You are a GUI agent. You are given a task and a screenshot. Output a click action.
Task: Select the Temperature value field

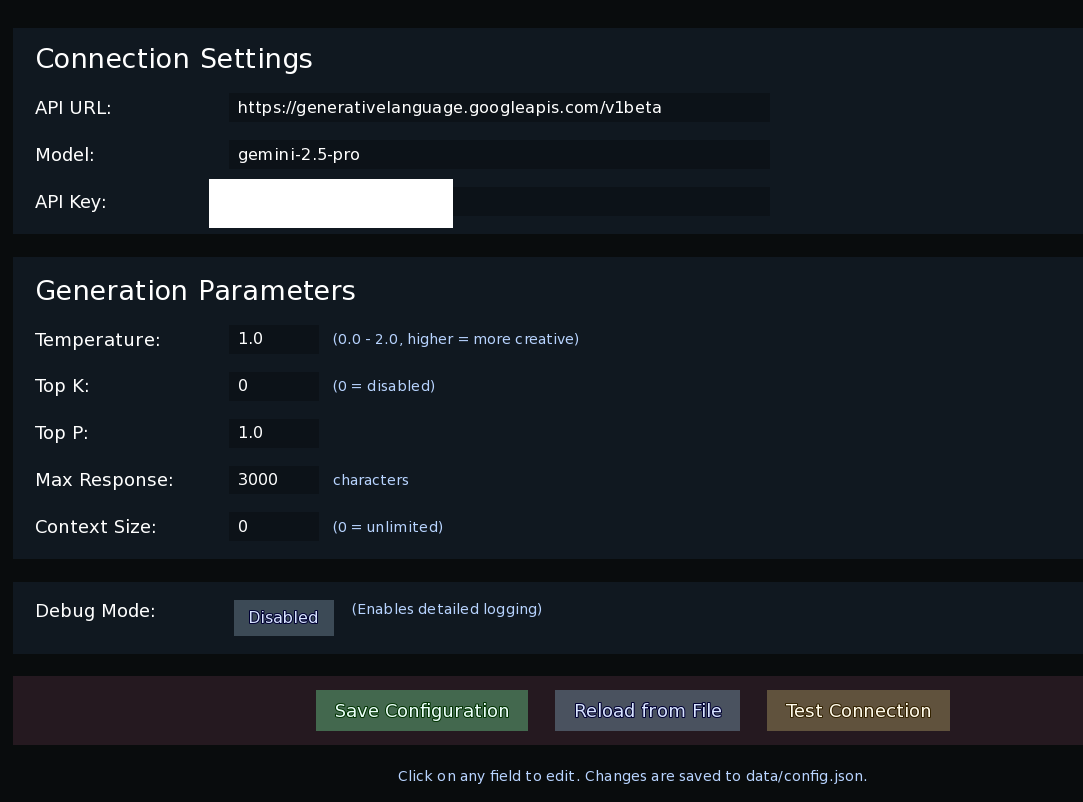click(x=273, y=339)
